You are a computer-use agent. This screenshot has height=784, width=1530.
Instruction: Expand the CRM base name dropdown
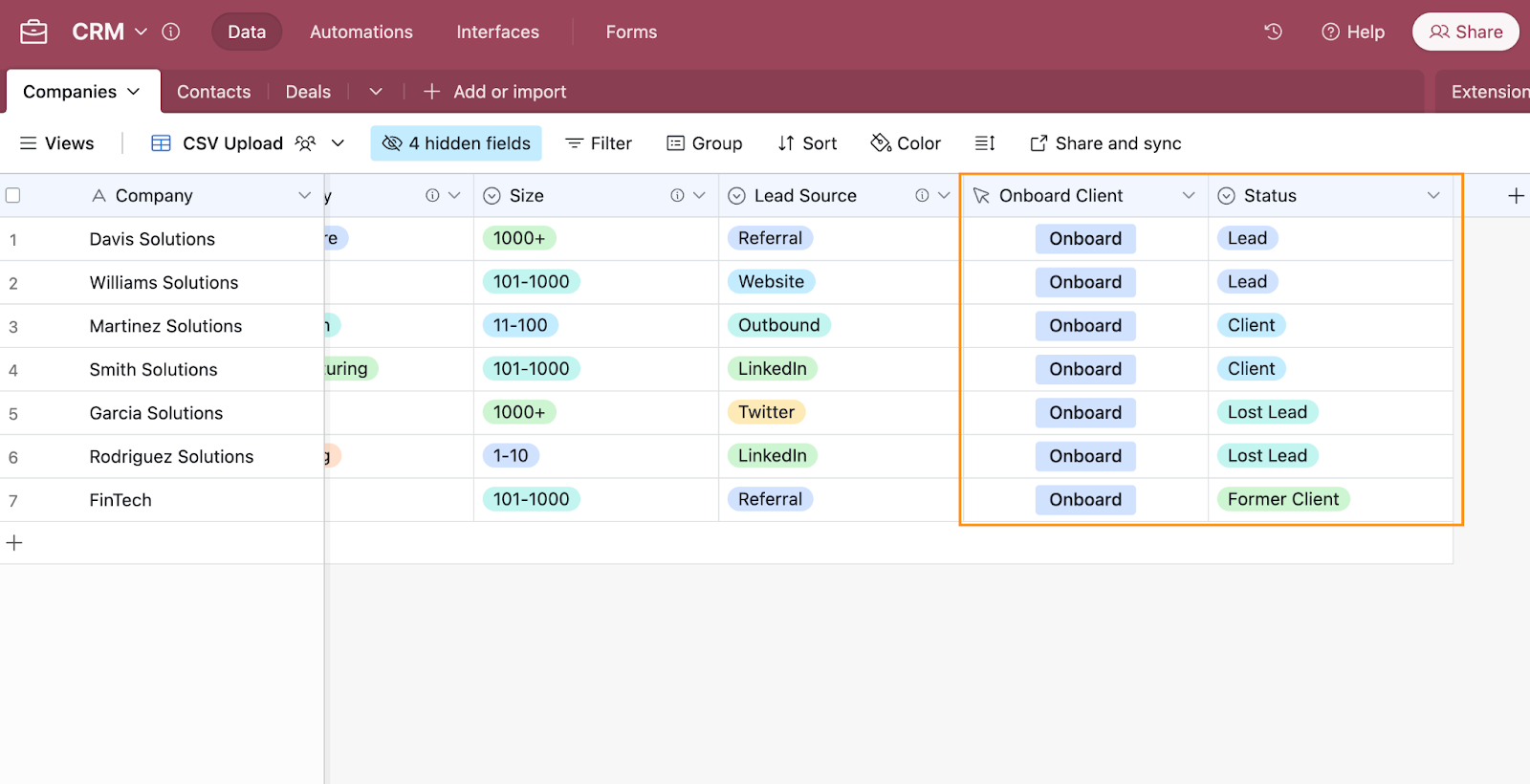pyautogui.click(x=142, y=32)
